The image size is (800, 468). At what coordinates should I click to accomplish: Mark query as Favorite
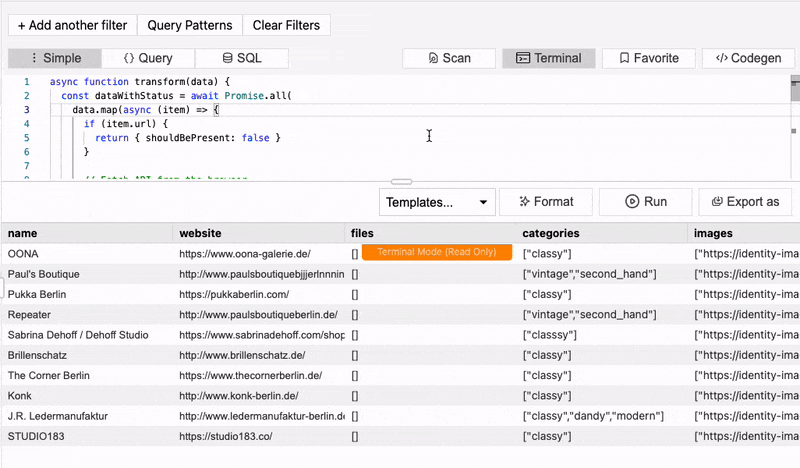(x=649, y=58)
